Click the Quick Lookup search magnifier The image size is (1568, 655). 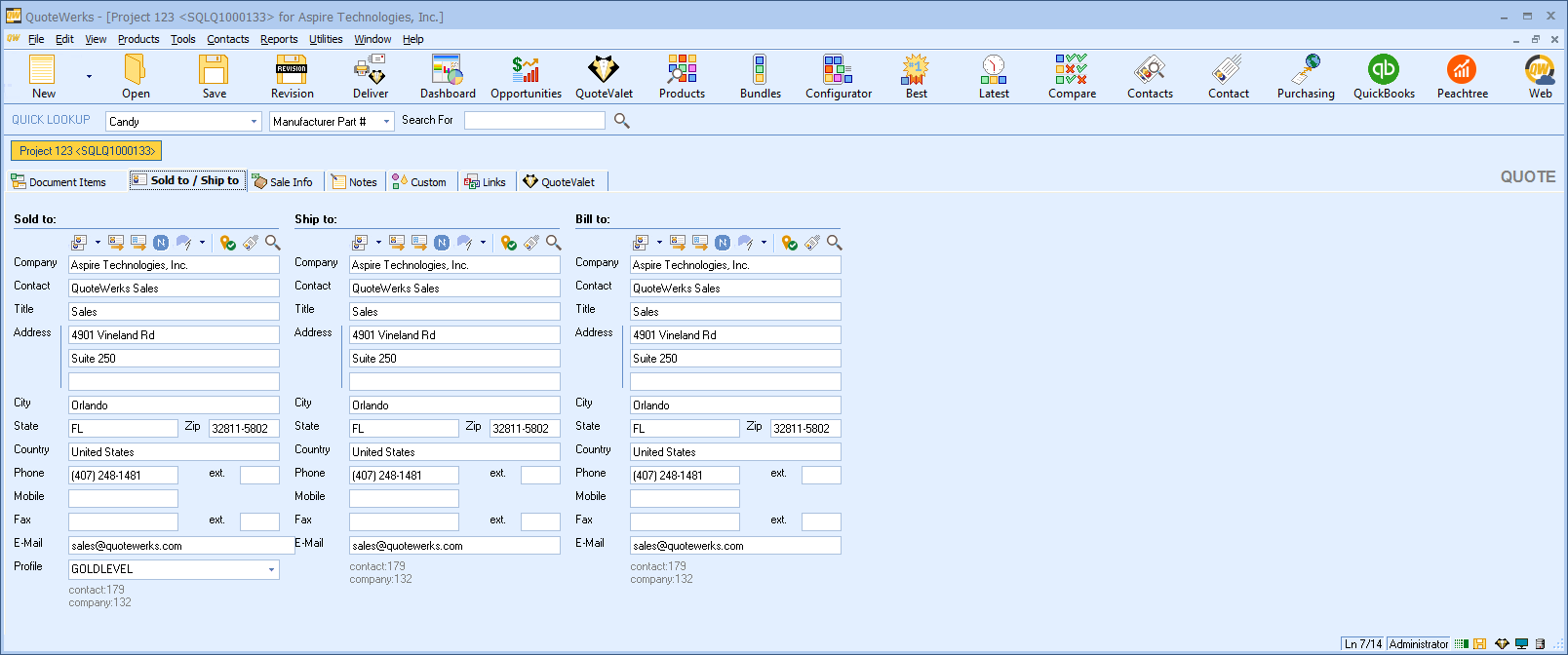coord(621,121)
